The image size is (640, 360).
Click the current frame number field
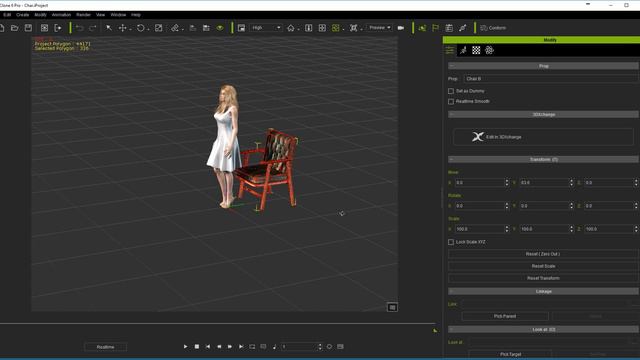[x=299, y=347]
